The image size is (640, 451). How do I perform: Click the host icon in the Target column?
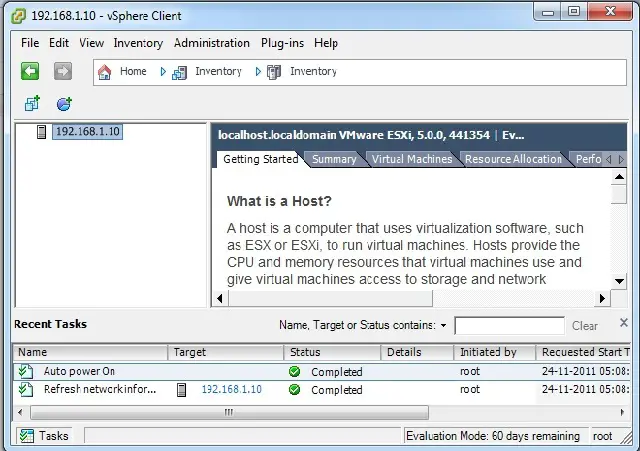(182, 390)
